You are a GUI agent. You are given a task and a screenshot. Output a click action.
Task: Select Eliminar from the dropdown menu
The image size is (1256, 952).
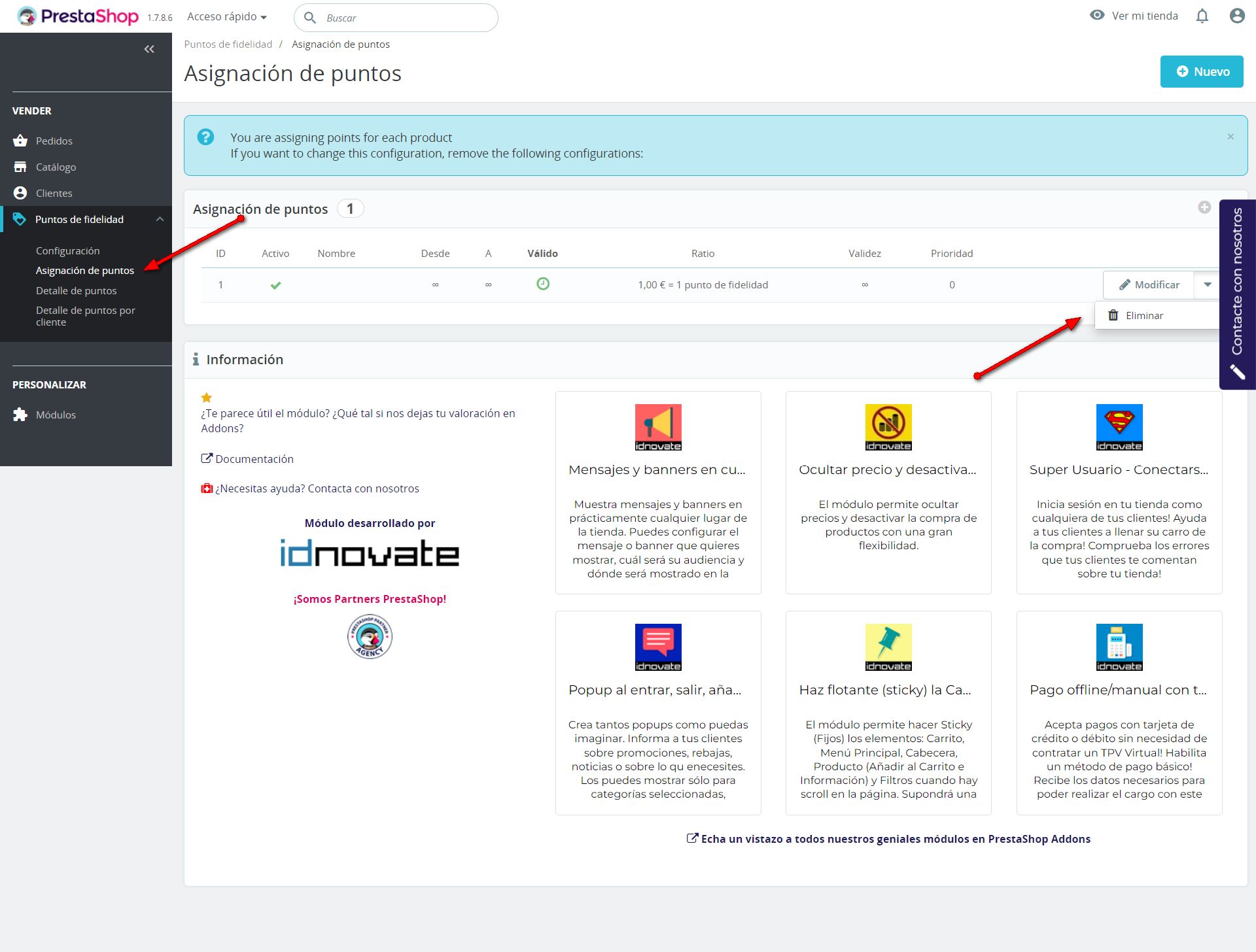pos(1143,316)
